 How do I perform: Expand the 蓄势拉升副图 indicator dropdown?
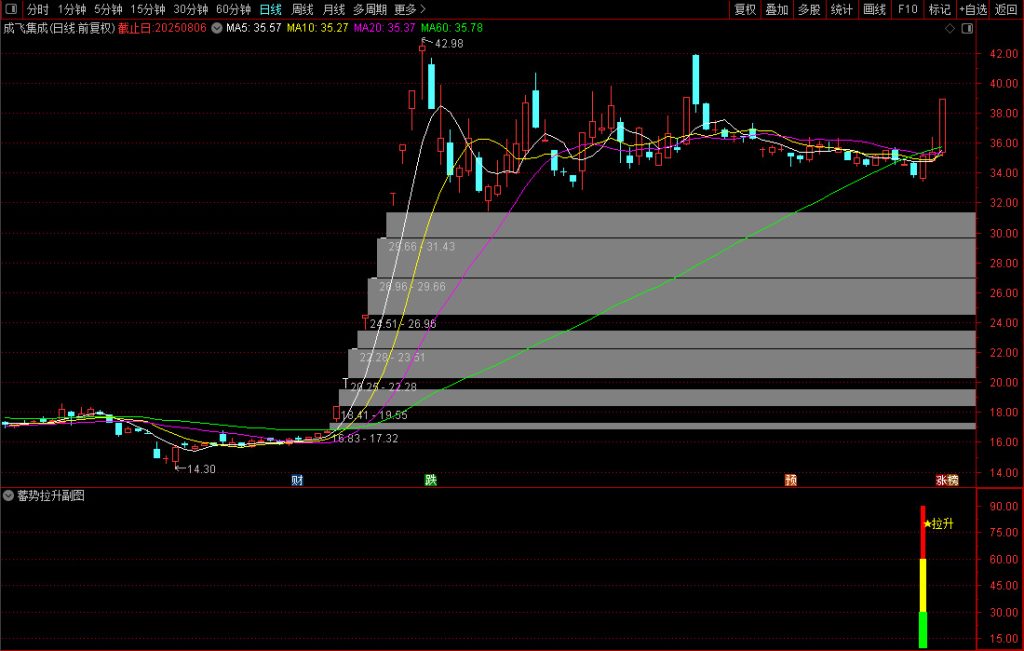[9, 495]
